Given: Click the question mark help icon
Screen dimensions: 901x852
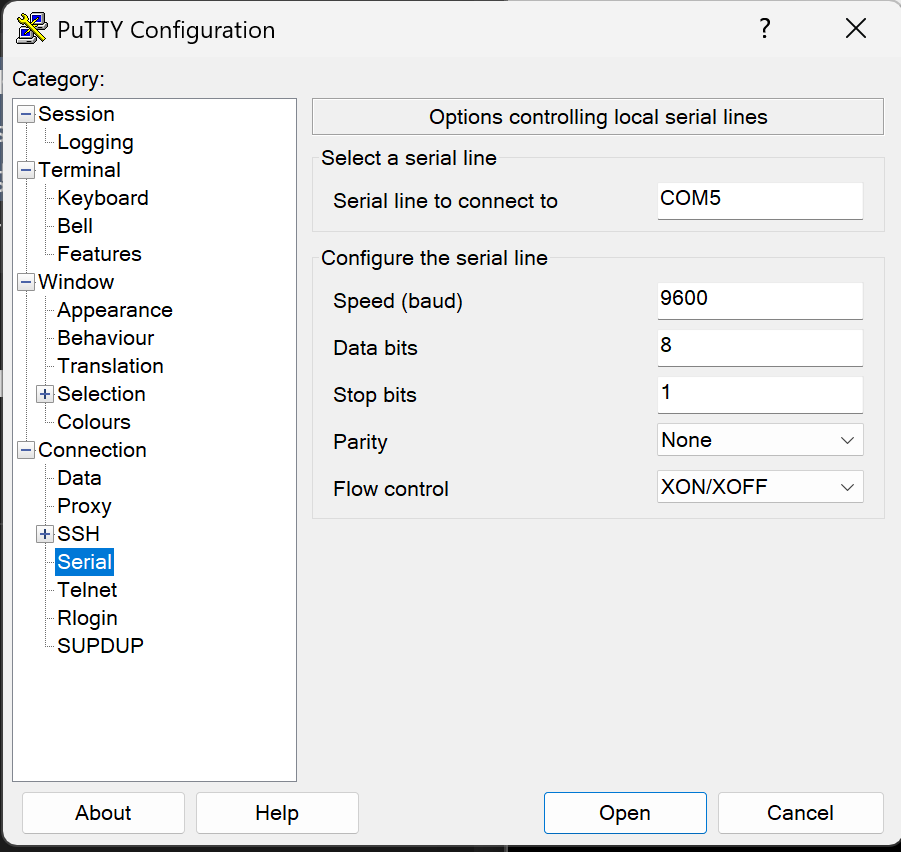Looking at the screenshot, I should 765,29.
